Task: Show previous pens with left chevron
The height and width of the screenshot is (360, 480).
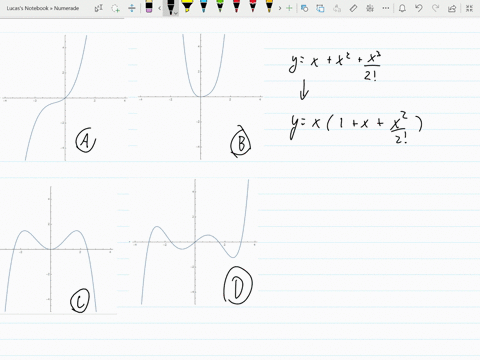Action: (160, 8)
